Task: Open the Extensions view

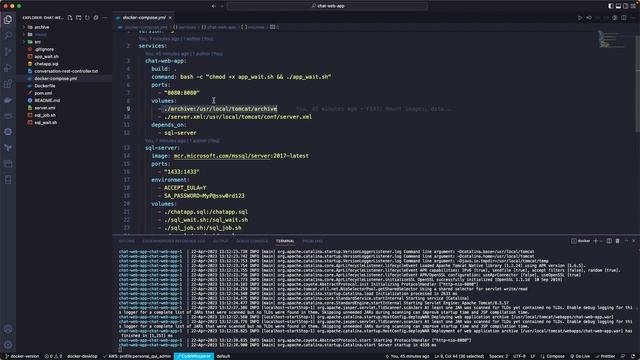Action: [8, 84]
